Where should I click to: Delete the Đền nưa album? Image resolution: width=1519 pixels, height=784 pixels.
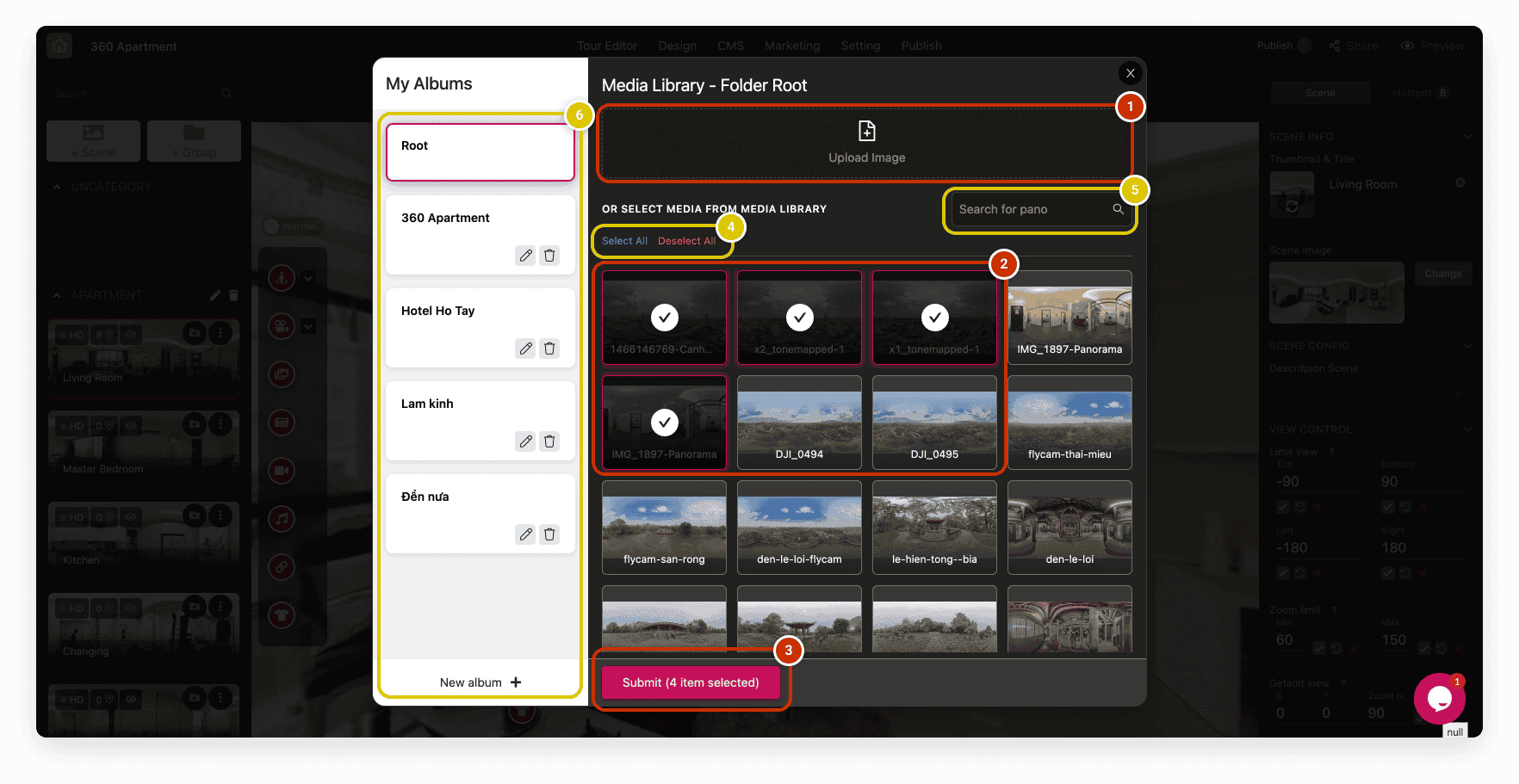[x=549, y=534]
